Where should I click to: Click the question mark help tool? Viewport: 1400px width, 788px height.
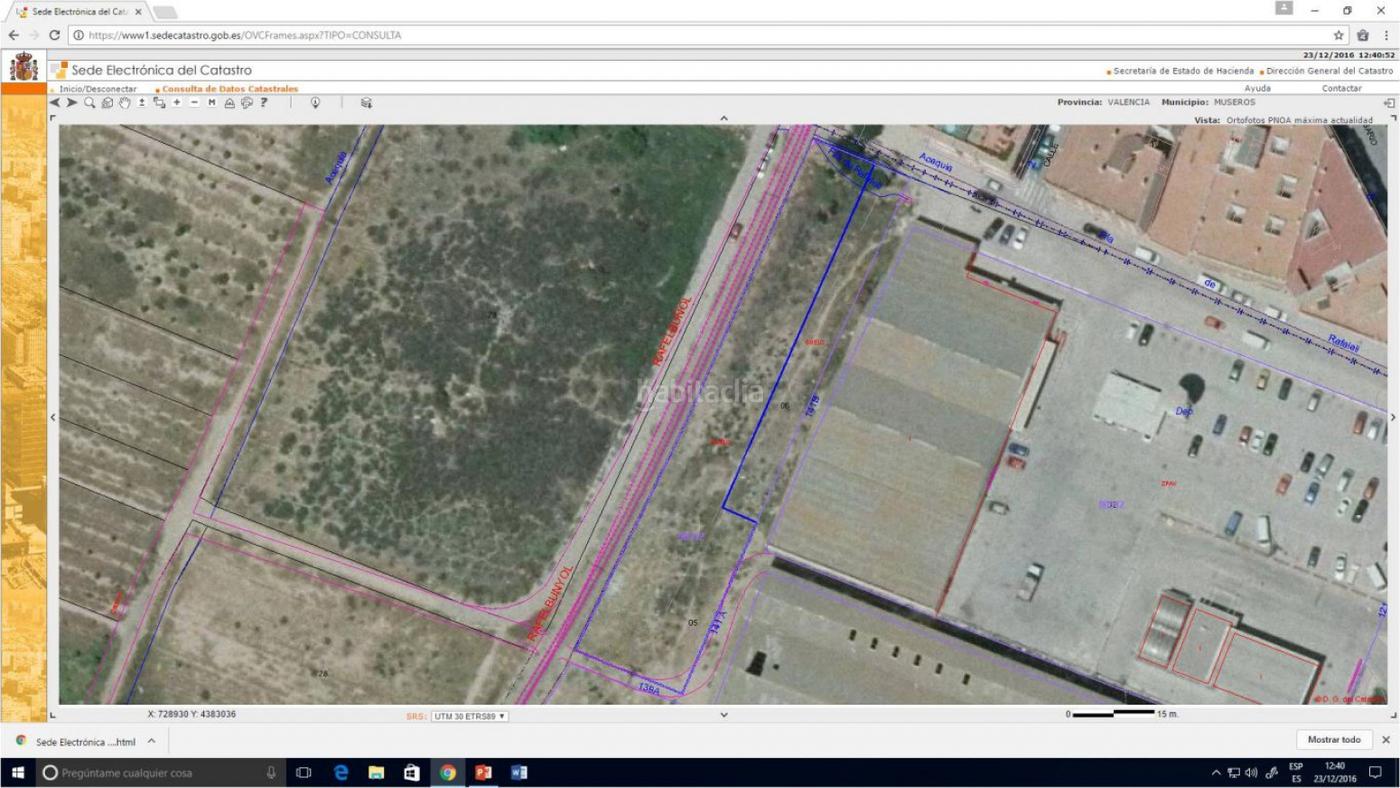pos(264,103)
